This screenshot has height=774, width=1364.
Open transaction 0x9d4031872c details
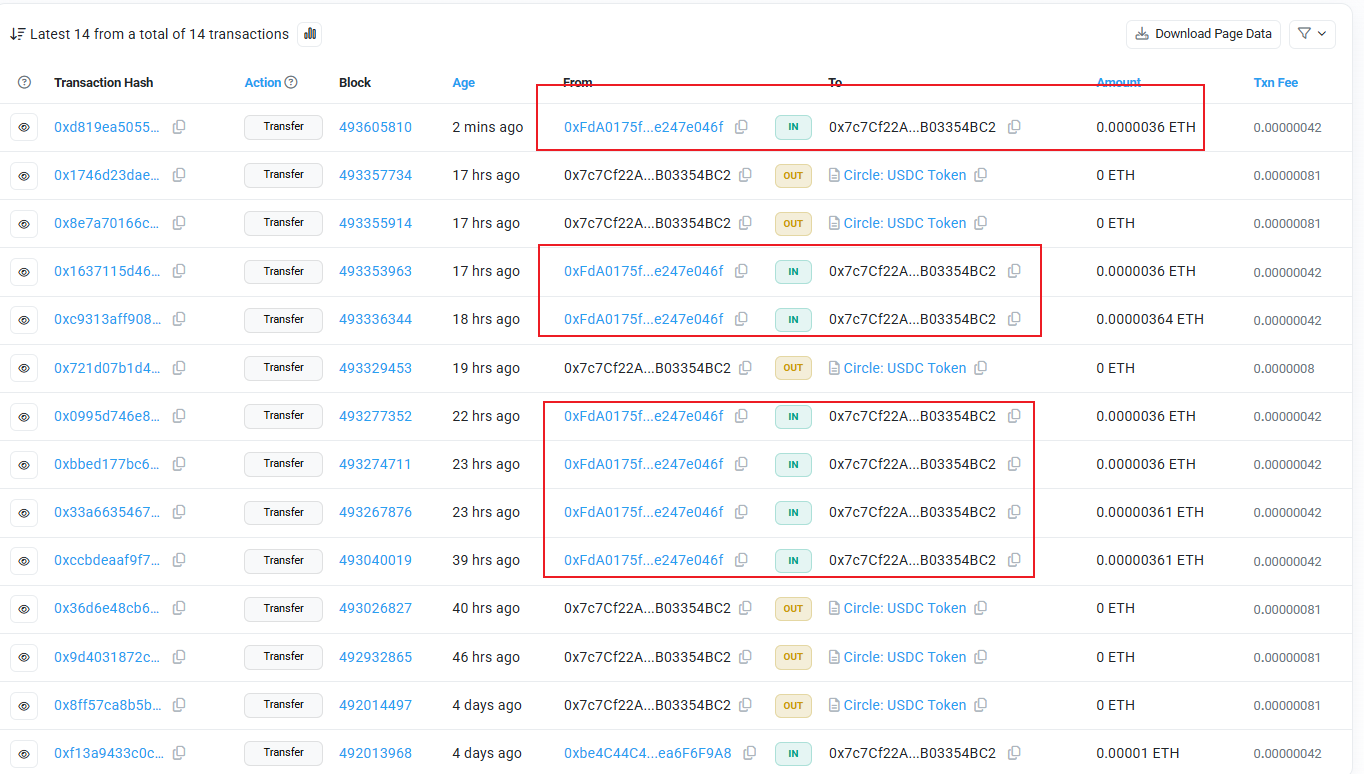107,657
